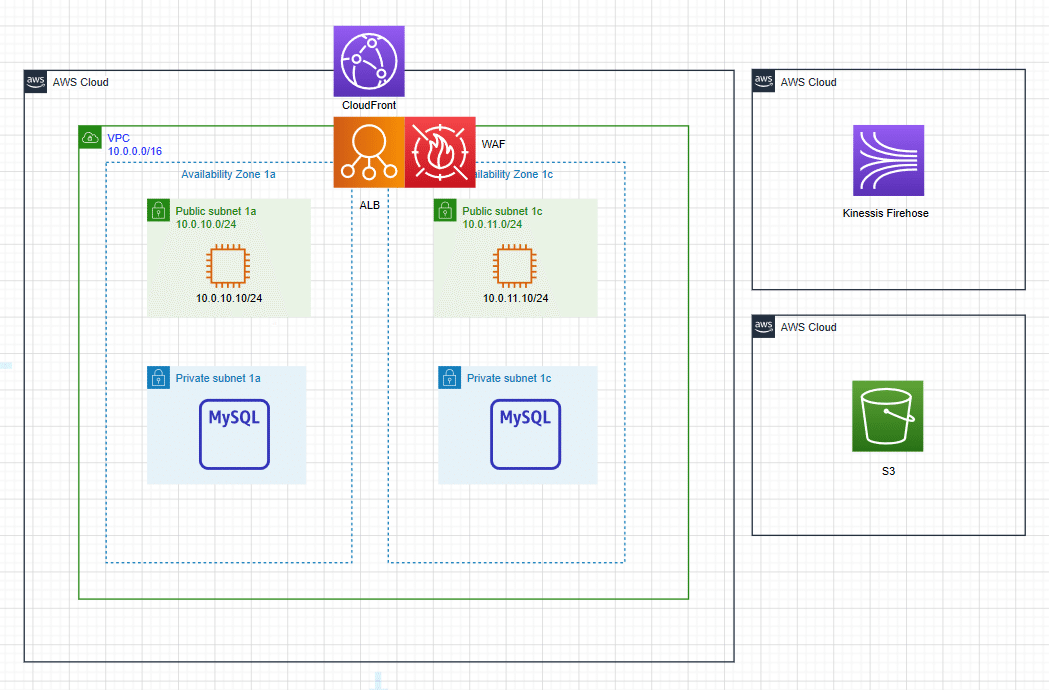
Task: Select the ALB text label
Action: (x=369, y=205)
